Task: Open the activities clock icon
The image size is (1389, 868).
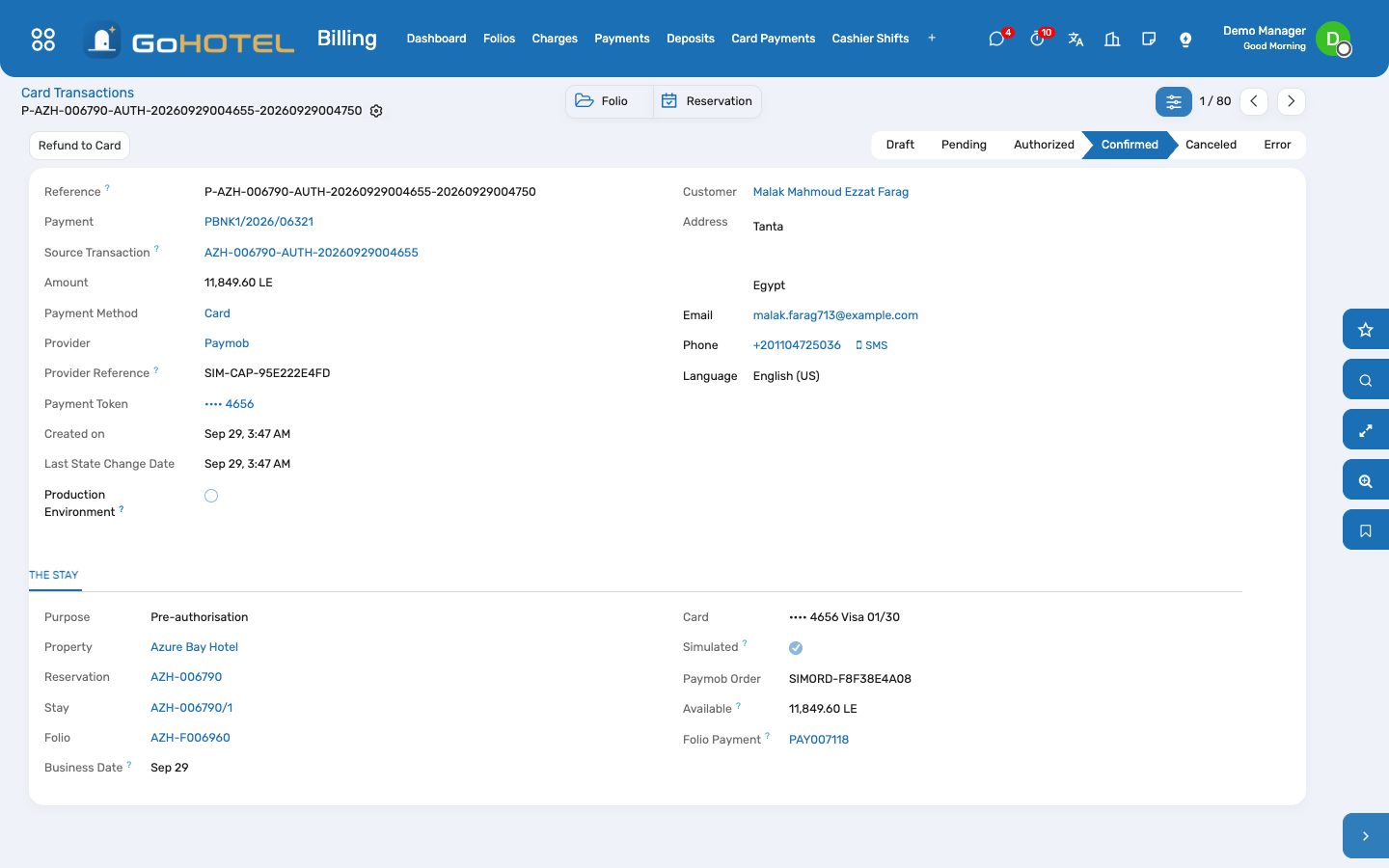Action: pyautogui.click(x=1037, y=39)
